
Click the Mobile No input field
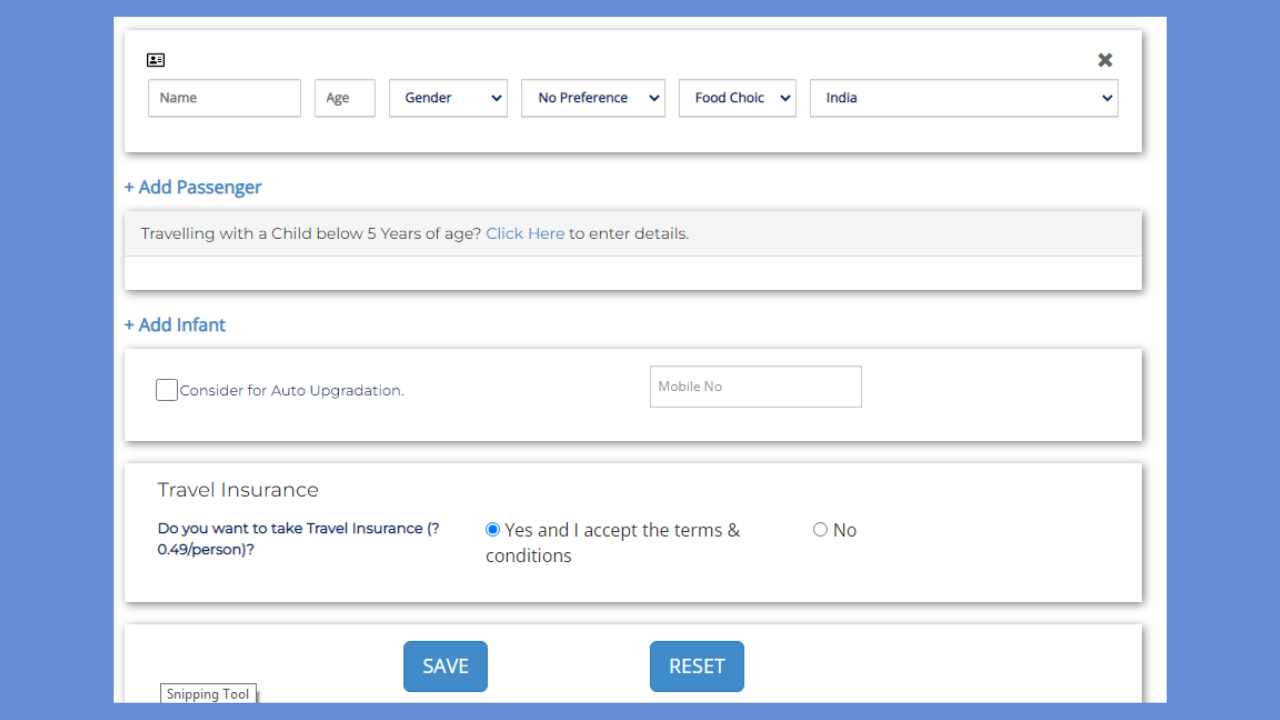point(755,386)
